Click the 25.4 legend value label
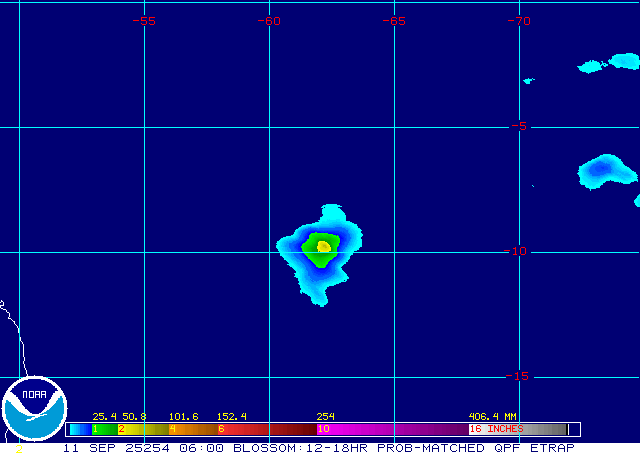The height and width of the screenshot is (455, 640). point(104,416)
